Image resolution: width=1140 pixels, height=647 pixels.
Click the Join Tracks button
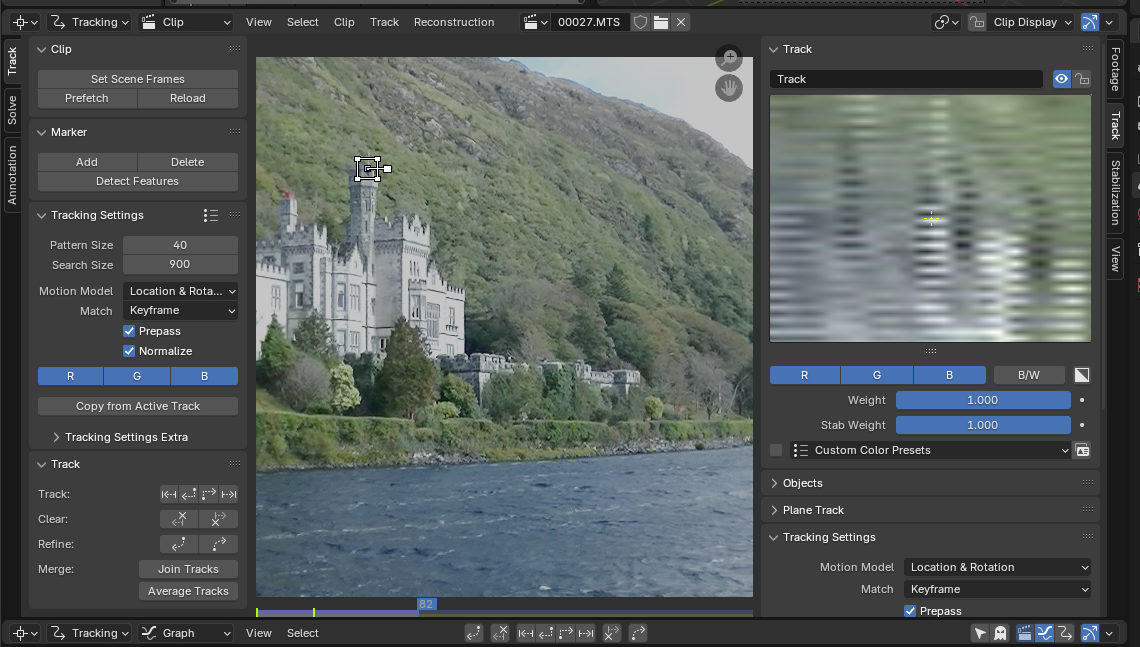pos(188,569)
